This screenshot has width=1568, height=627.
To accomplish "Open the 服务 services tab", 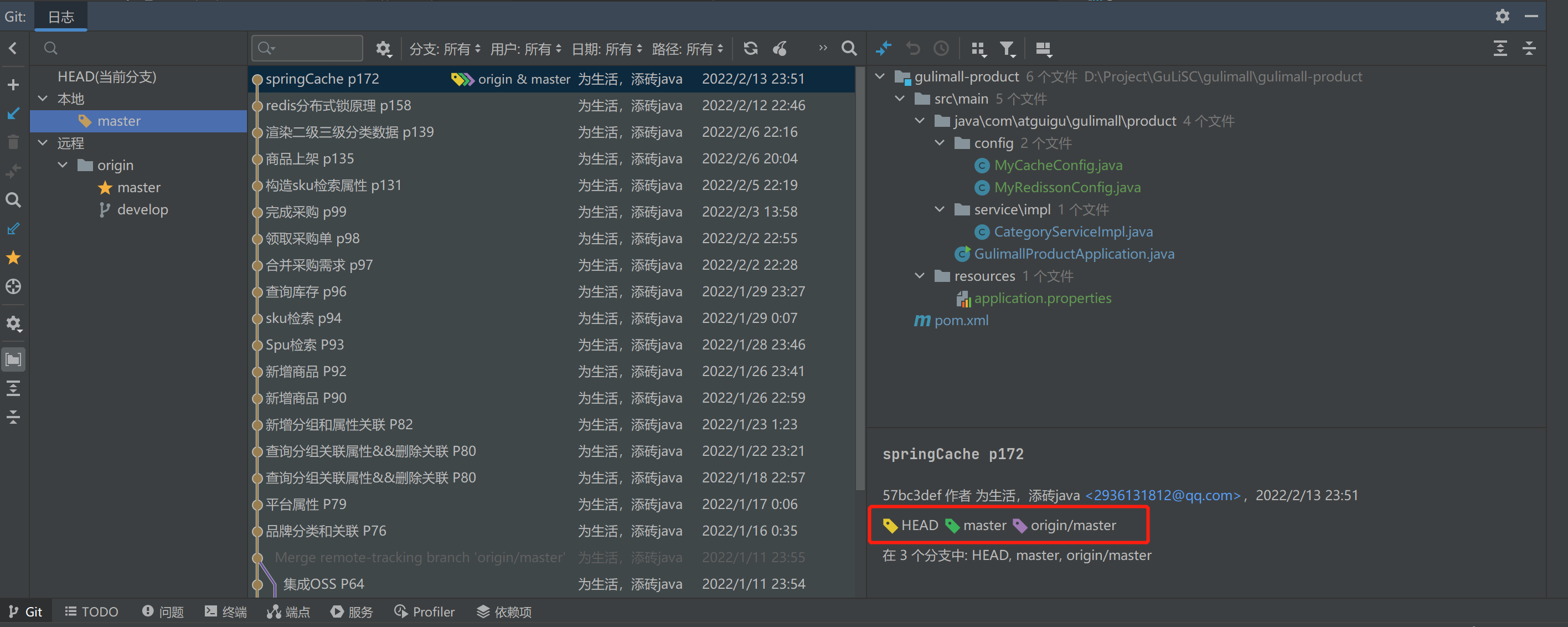I will 352,612.
